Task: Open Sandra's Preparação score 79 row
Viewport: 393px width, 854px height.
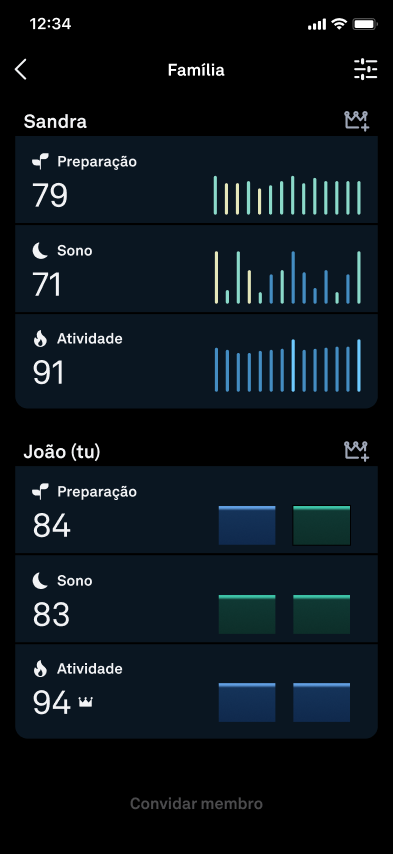Action: 196,180
